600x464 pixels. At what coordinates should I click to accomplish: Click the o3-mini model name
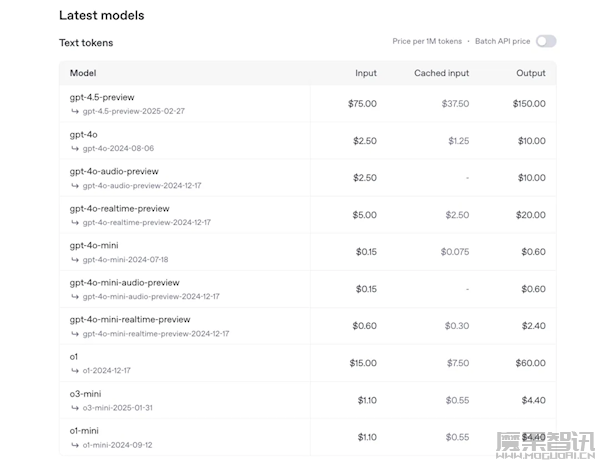(85, 394)
